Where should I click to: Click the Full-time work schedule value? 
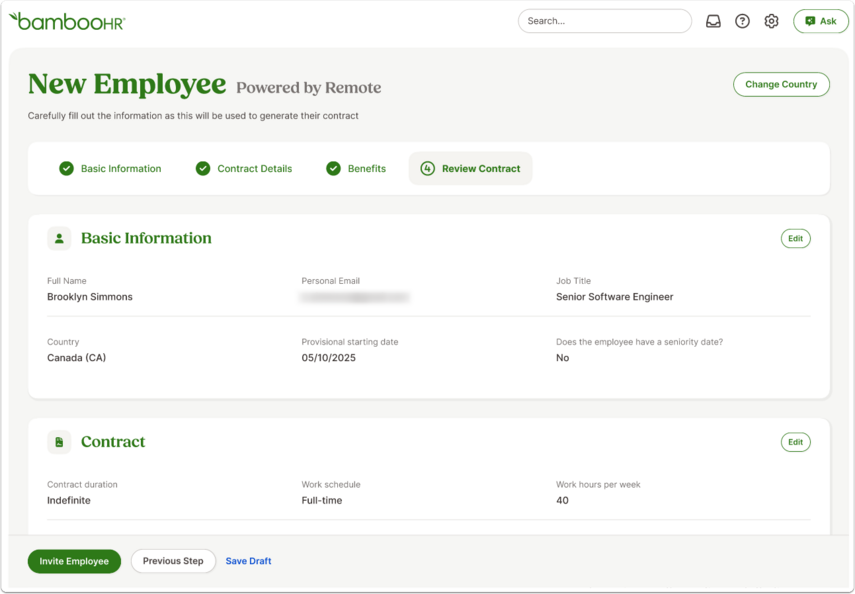tap(322, 500)
